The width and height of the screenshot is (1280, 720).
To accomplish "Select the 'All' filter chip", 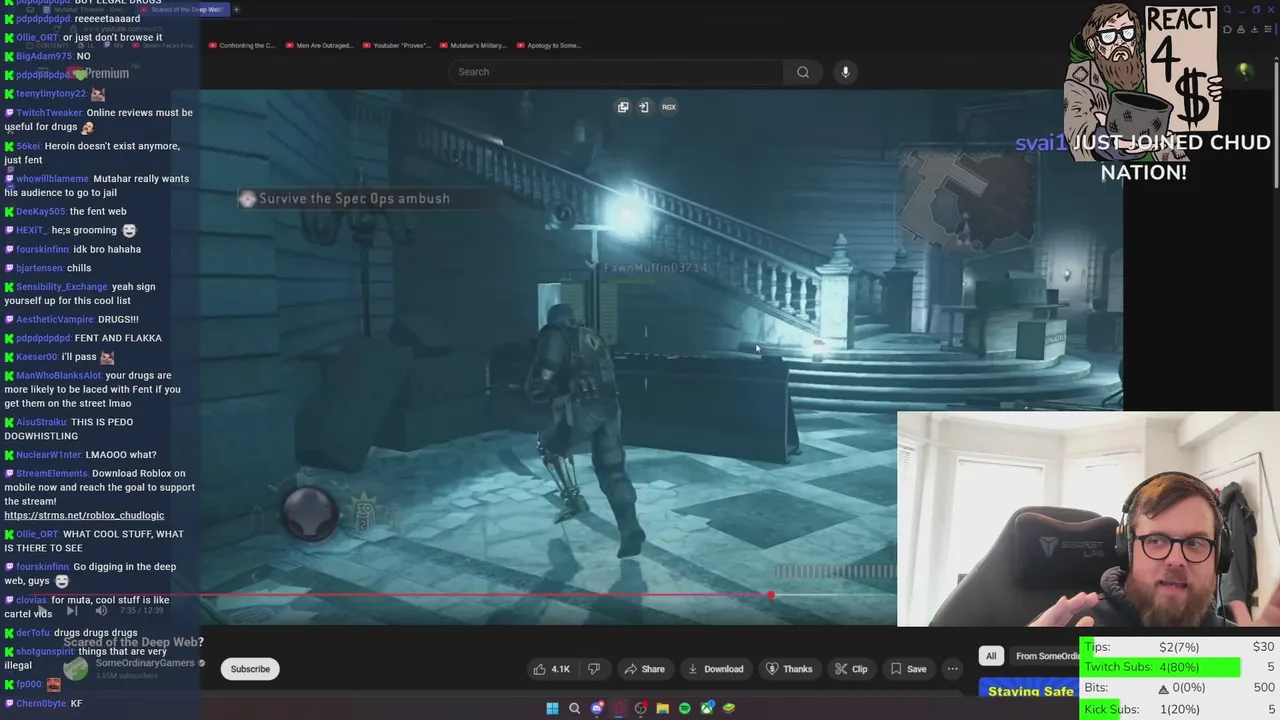I will pos(991,656).
